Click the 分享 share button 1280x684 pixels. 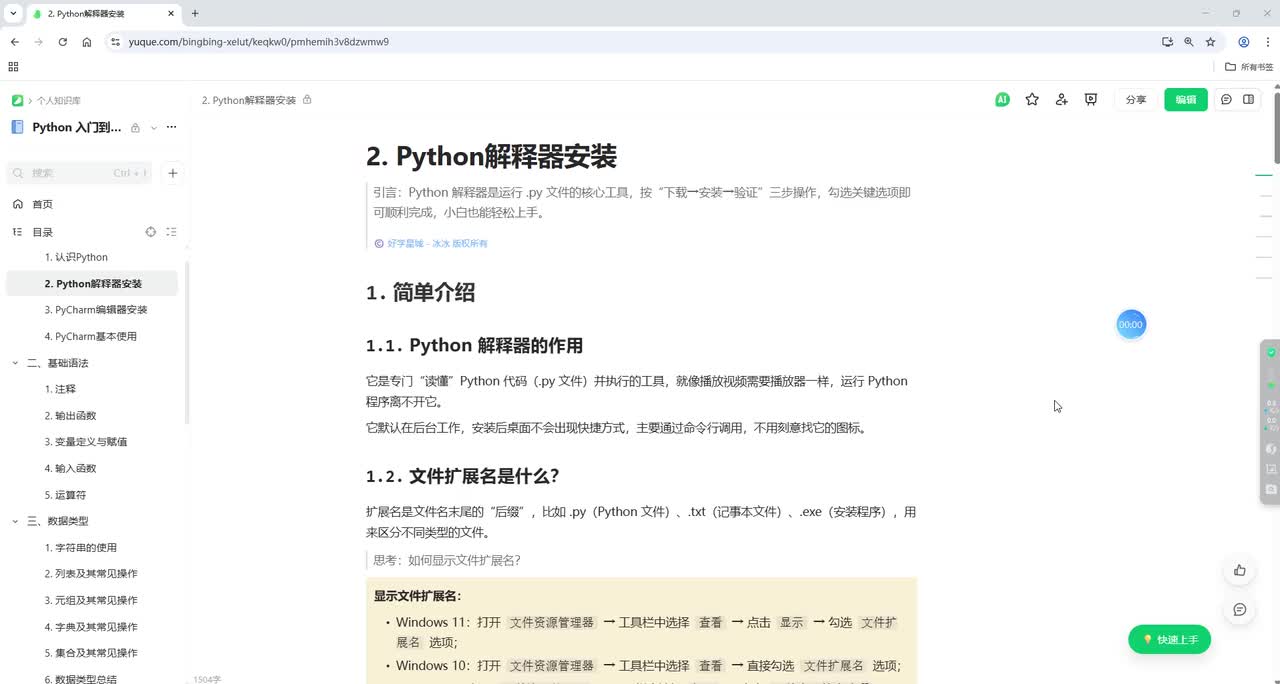(x=1136, y=100)
